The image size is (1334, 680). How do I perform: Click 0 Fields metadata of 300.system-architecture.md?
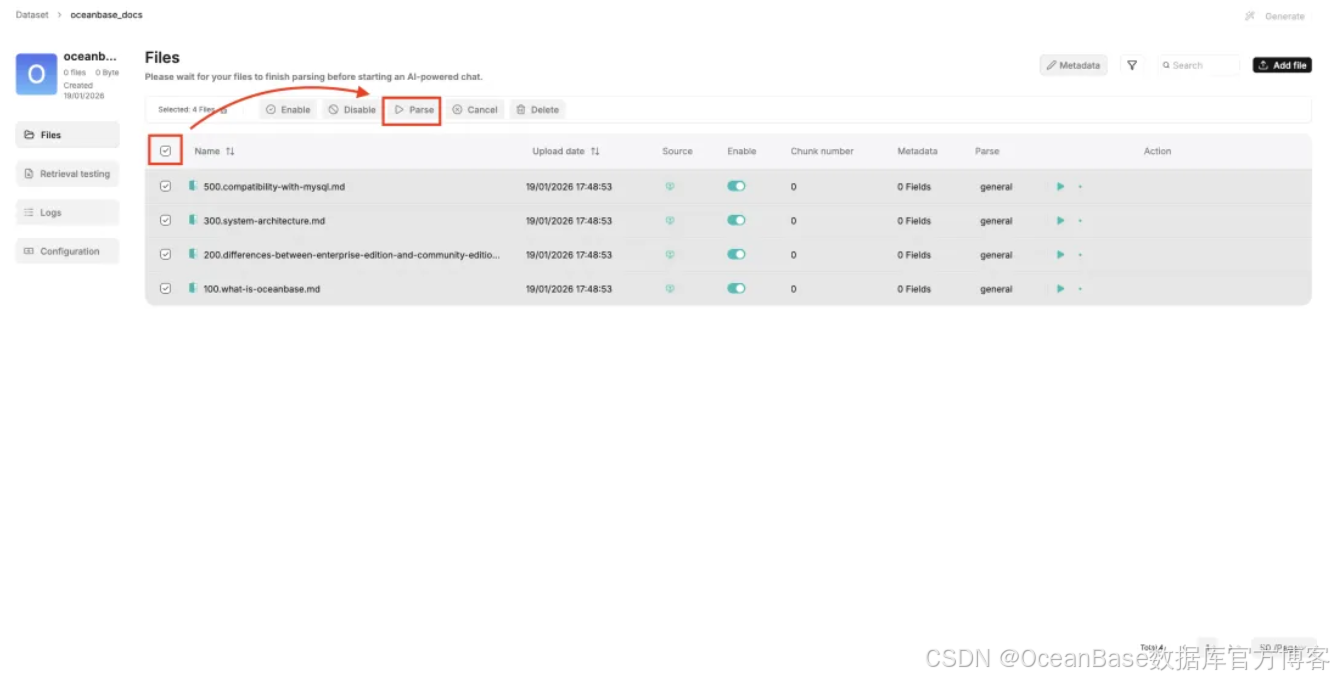pyautogui.click(x=914, y=221)
